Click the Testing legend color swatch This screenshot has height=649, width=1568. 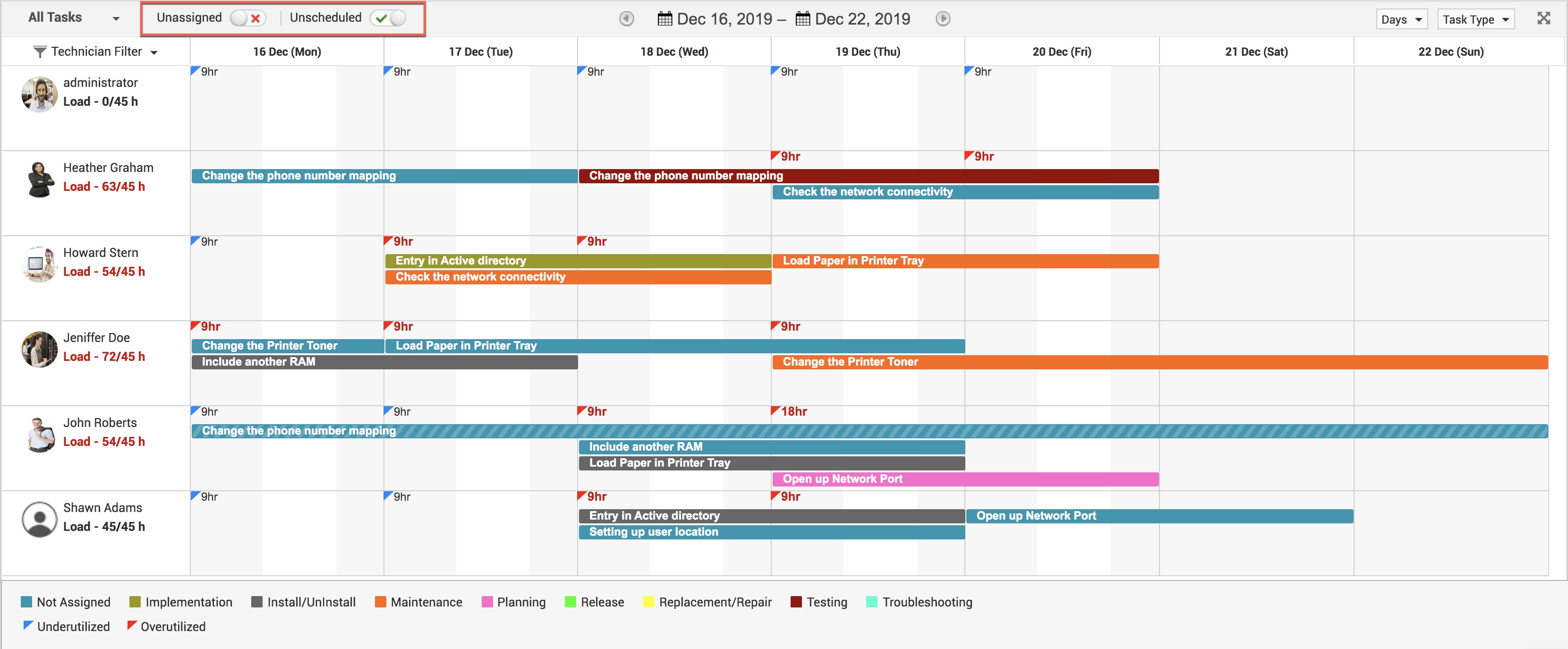pos(795,601)
